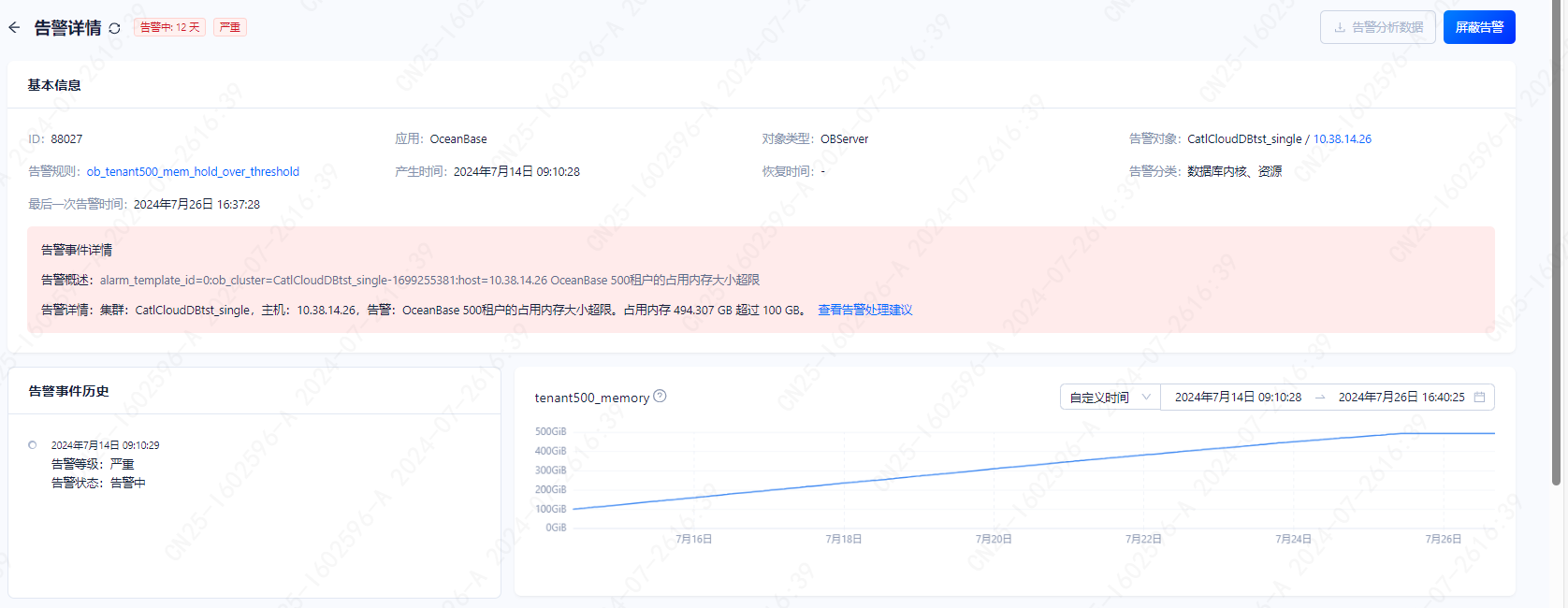Click history timestamp 2024年7月14日 09:10:29
Screen dimensions: 1568x608
105,445
